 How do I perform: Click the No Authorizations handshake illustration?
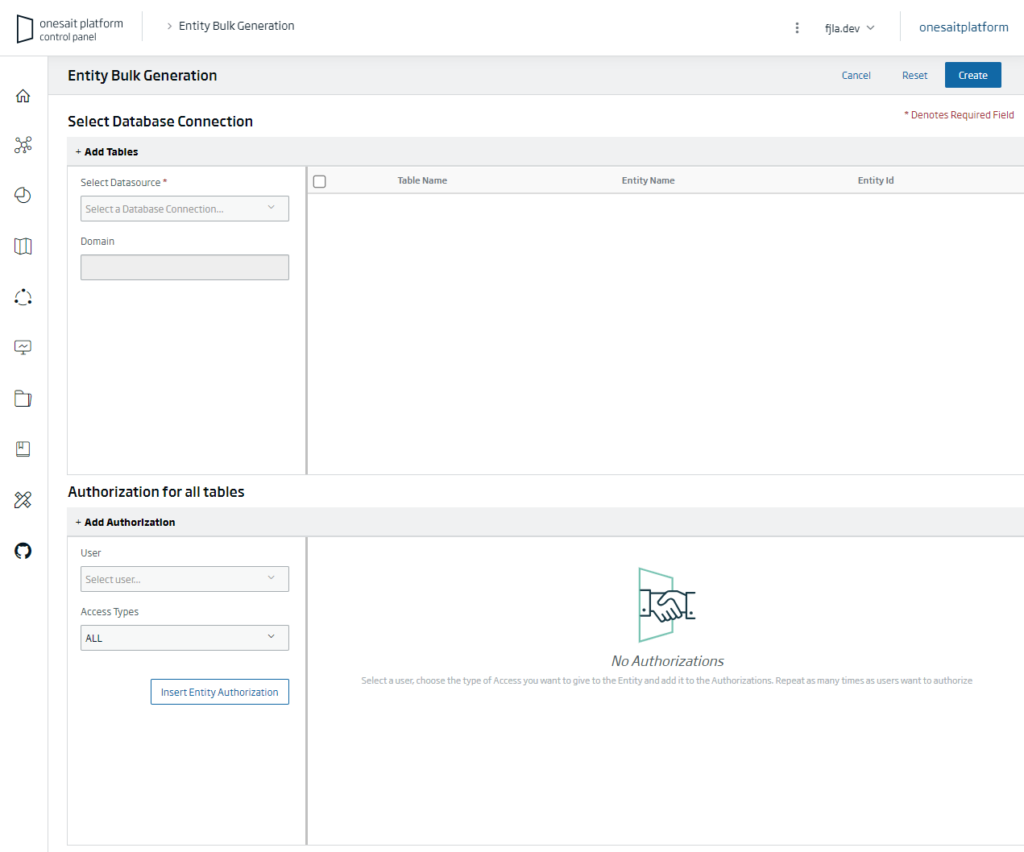point(667,605)
